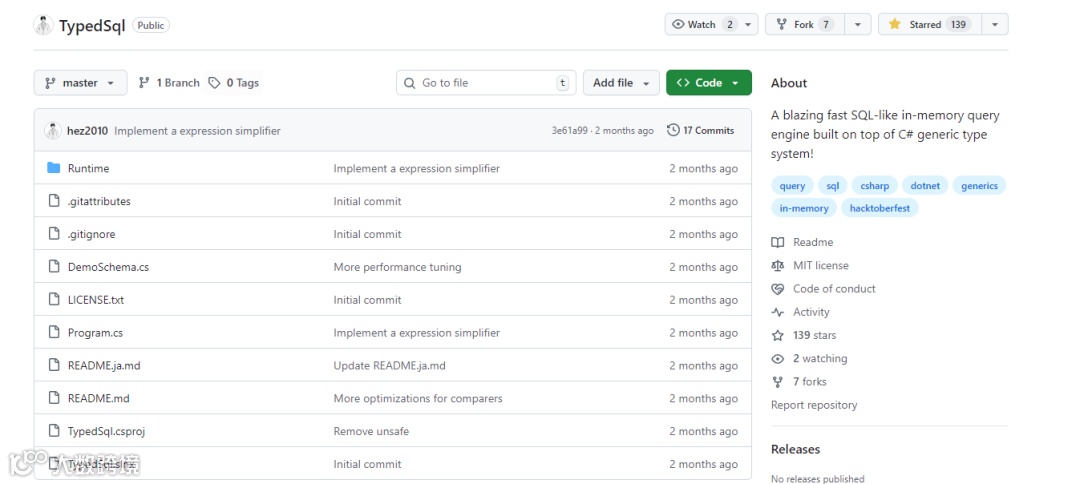Expand the Add file dropdown
This screenshot has width=1080, height=484.
click(621, 83)
